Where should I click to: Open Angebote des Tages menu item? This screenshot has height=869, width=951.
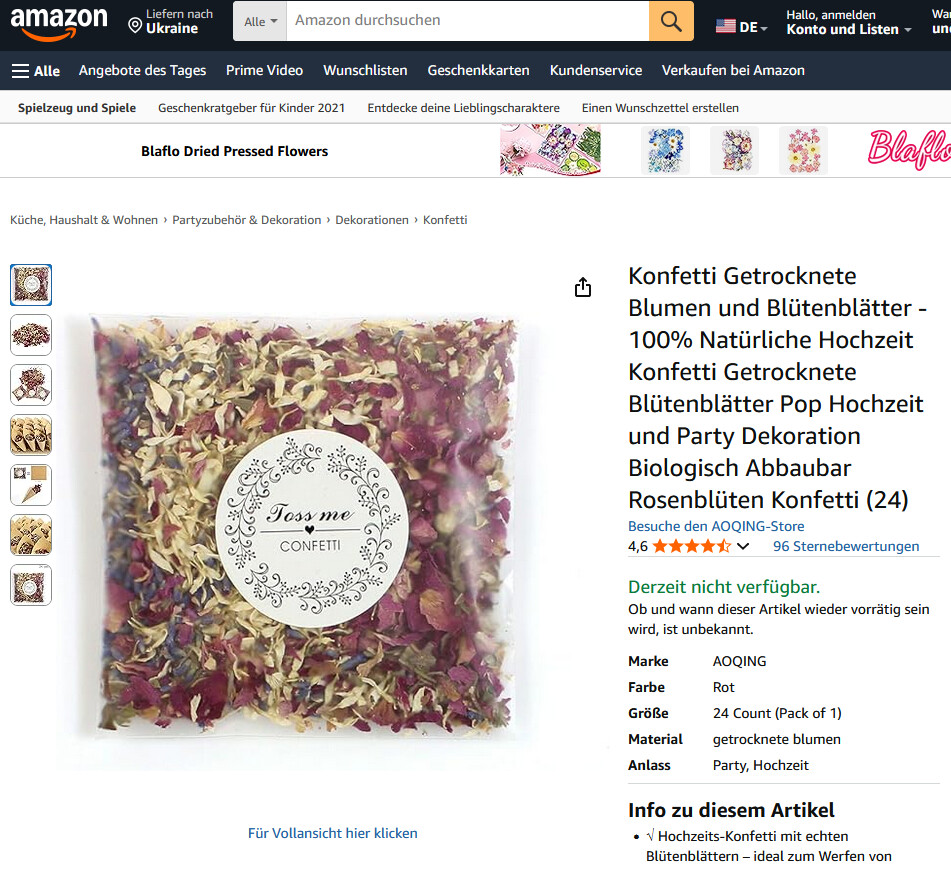(143, 70)
